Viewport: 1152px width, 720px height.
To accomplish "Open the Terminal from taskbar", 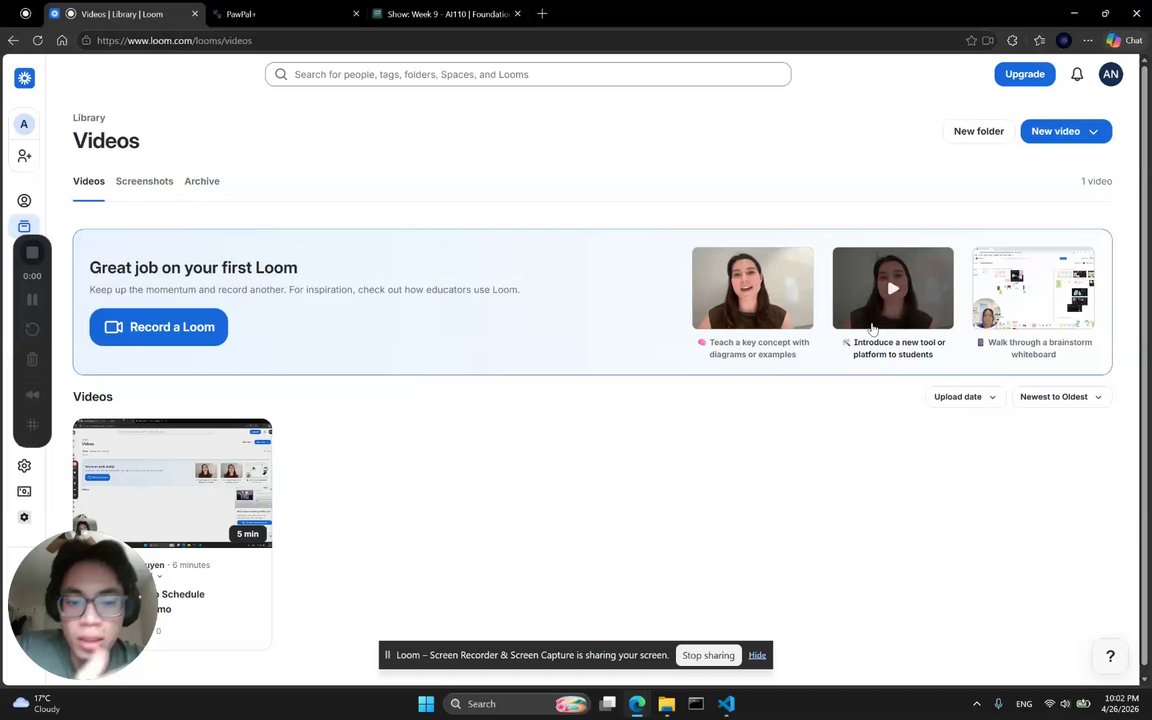I will pos(696,704).
